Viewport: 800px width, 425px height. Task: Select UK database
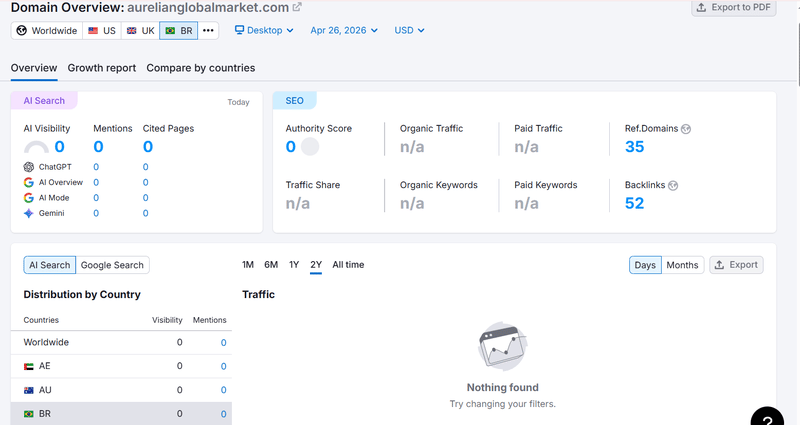(x=141, y=31)
